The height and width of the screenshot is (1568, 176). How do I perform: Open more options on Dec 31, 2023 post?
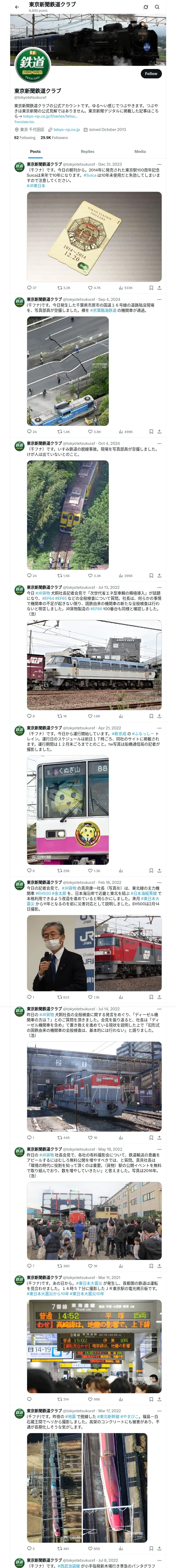click(160, 164)
